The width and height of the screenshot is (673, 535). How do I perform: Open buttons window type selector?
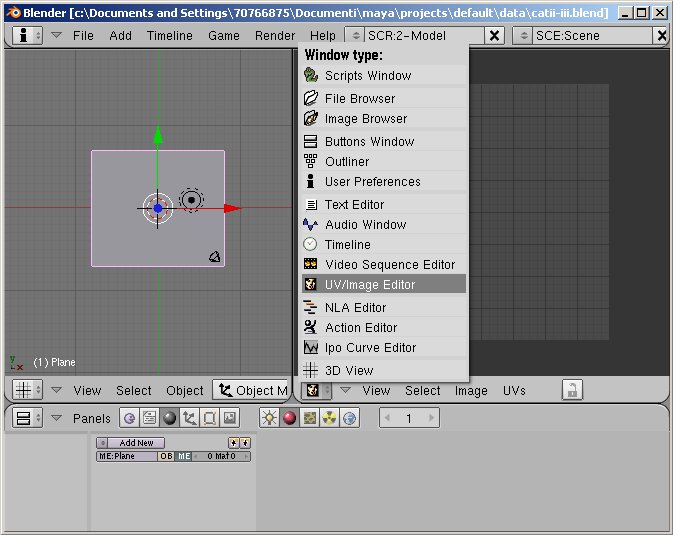(27, 418)
